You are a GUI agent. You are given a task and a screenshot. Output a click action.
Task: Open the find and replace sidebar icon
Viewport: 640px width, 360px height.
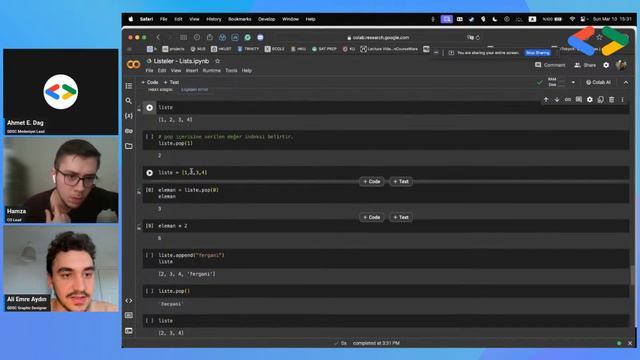coord(129,100)
